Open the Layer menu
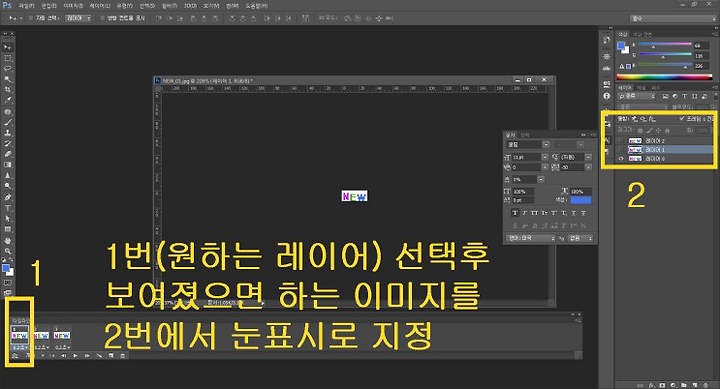 (x=99, y=6)
